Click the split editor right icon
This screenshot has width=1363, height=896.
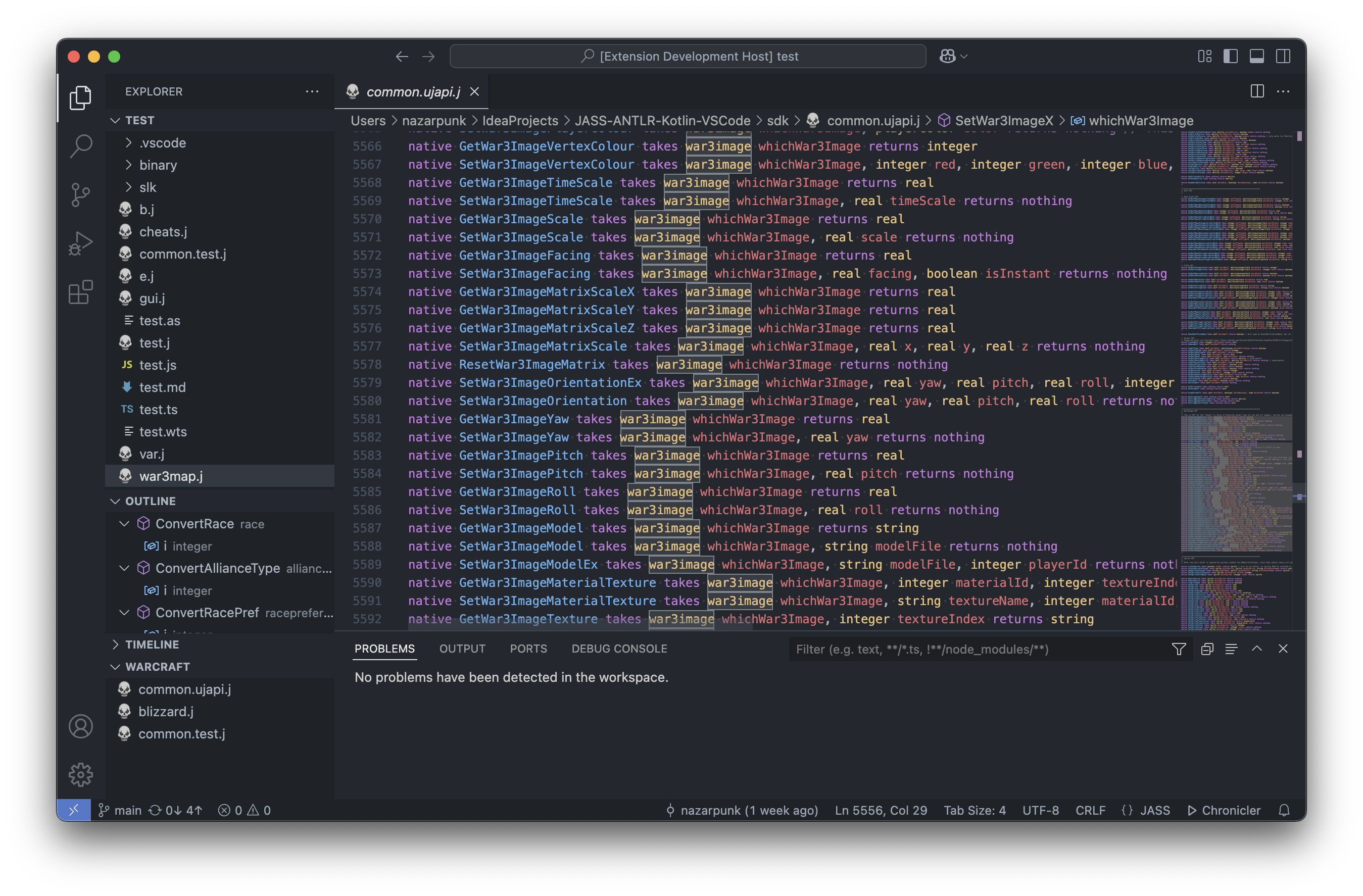coord(1257,91)
